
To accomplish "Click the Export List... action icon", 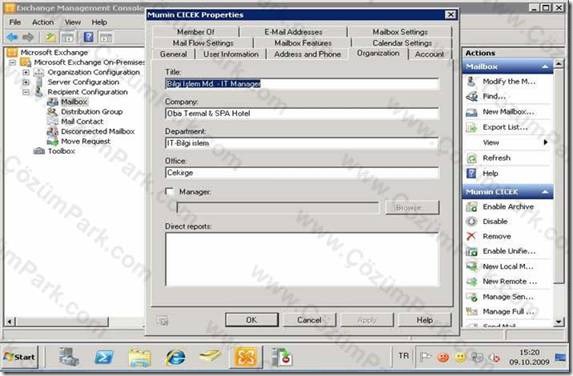I will pyautogui.click(x=471, y=127).
